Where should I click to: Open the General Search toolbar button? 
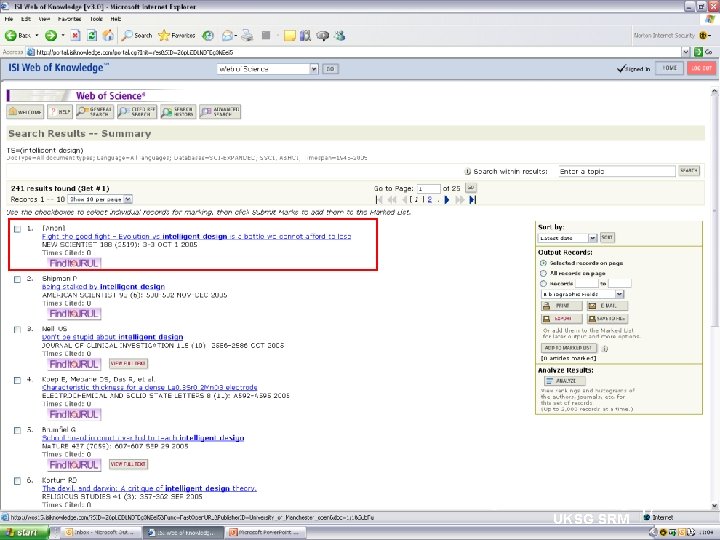coord(95,112)
